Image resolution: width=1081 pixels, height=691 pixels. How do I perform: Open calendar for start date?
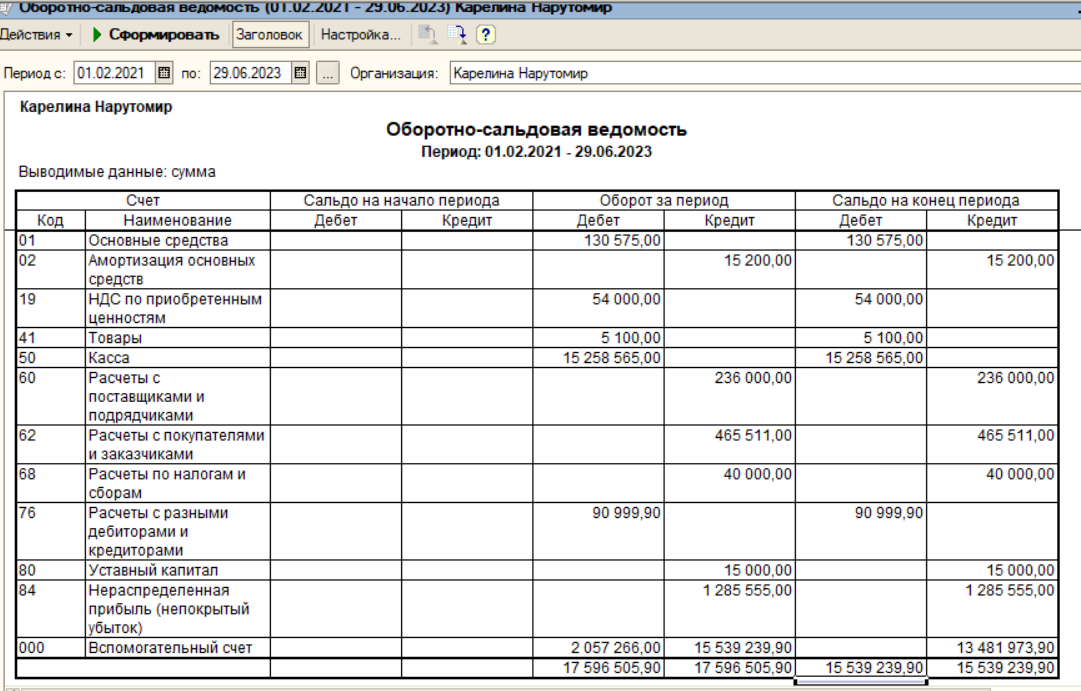[x=164, y=73]
